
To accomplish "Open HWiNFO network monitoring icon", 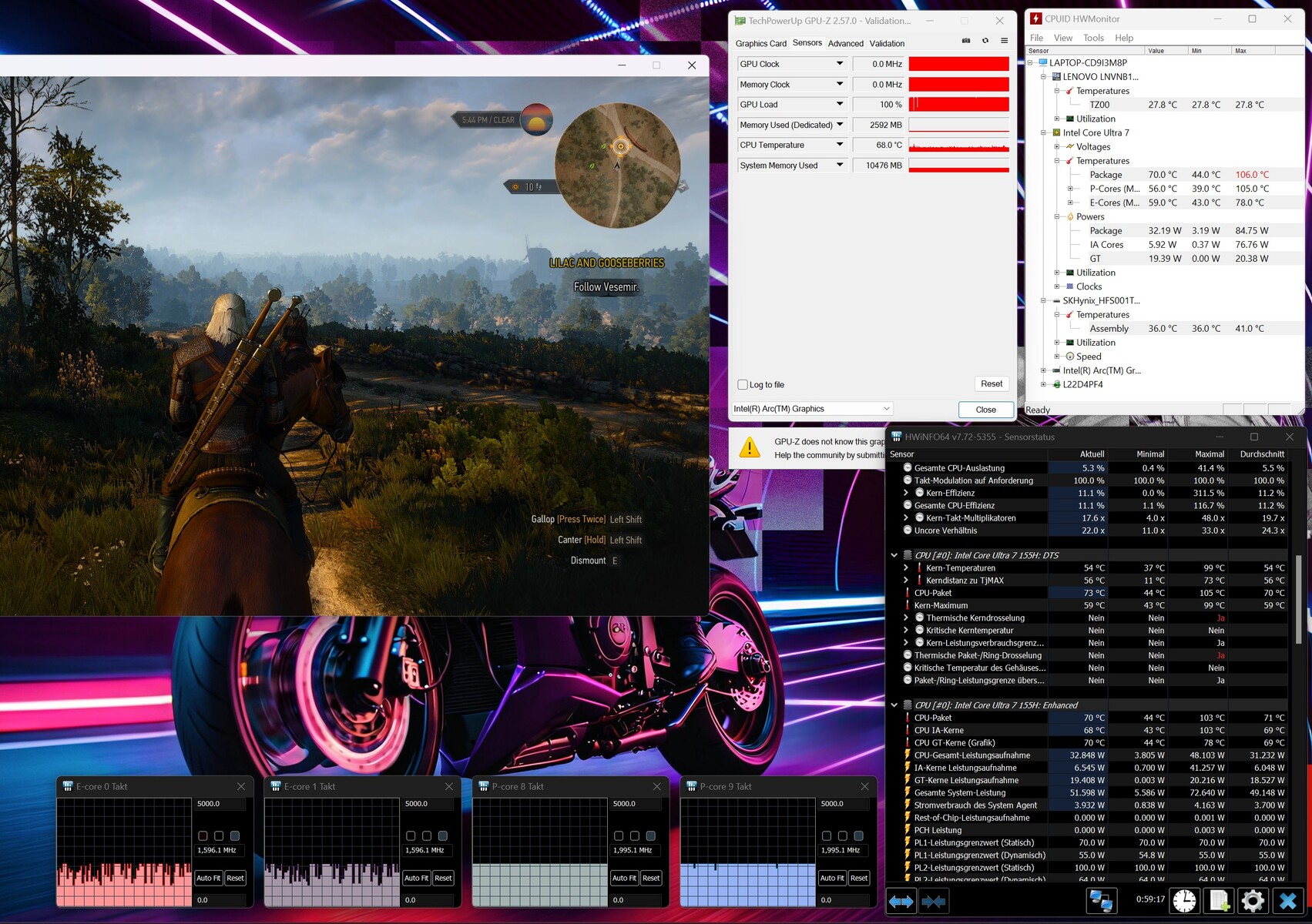I will click(x=1101, y=901).
